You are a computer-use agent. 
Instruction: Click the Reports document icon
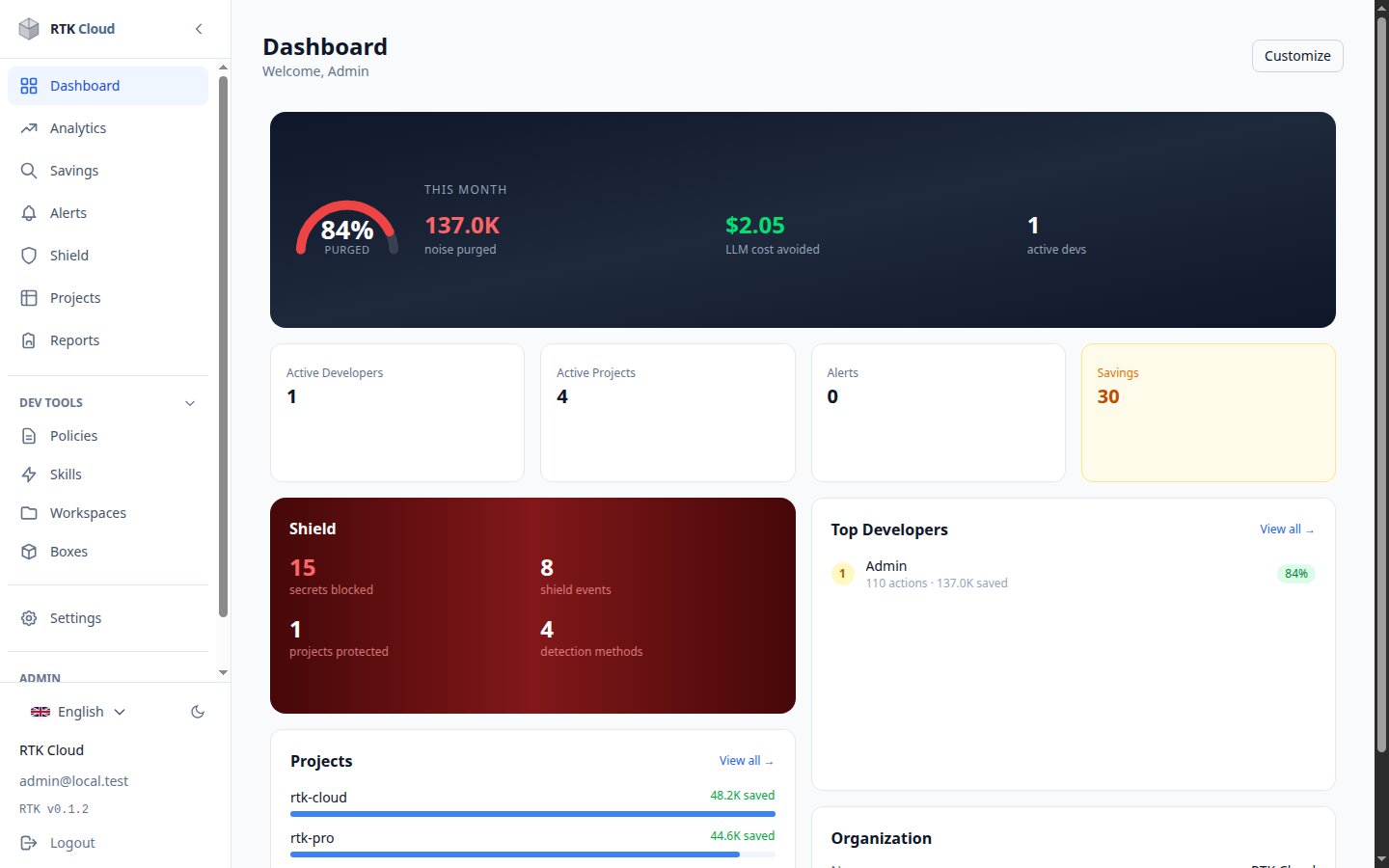29,340
